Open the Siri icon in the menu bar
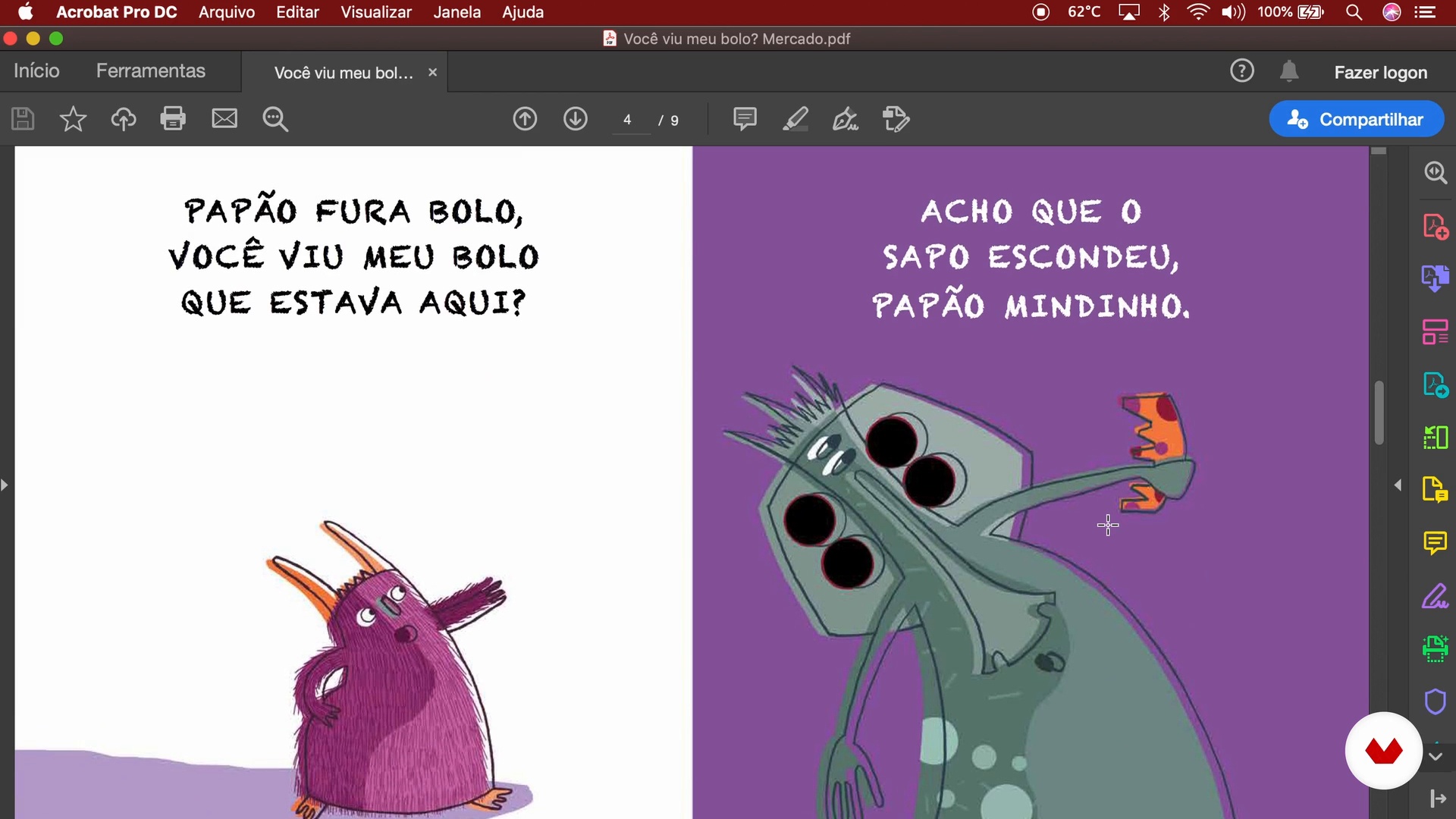 tap(1392, 12)
